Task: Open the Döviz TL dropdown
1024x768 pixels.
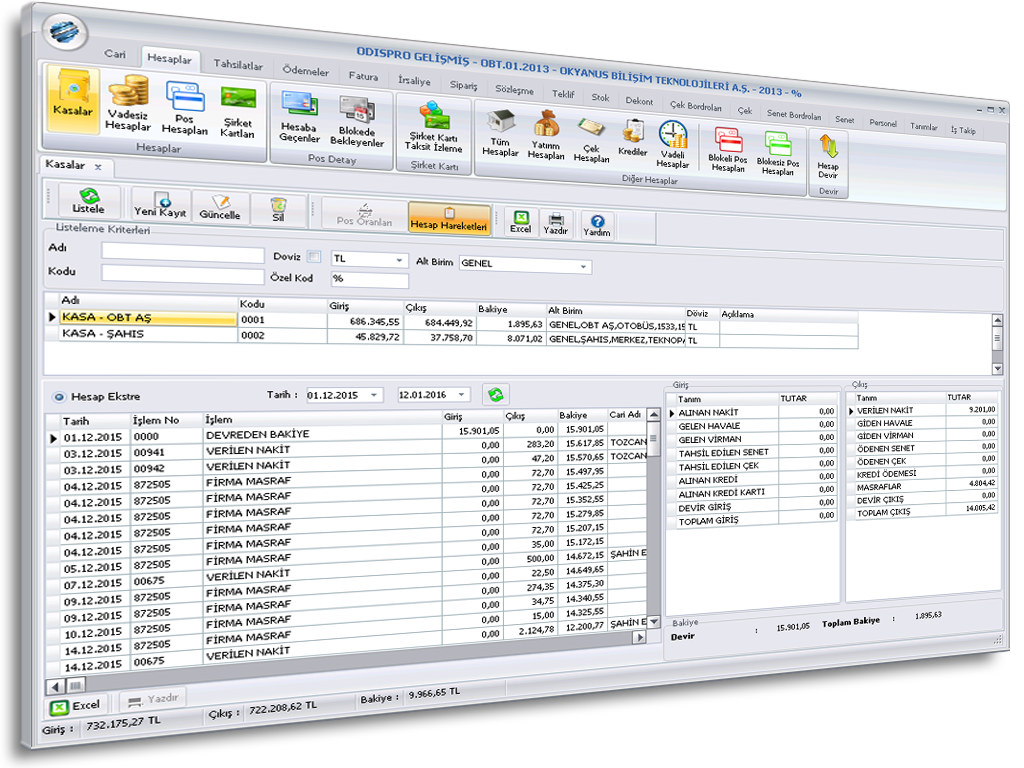Action: point(399,260)
